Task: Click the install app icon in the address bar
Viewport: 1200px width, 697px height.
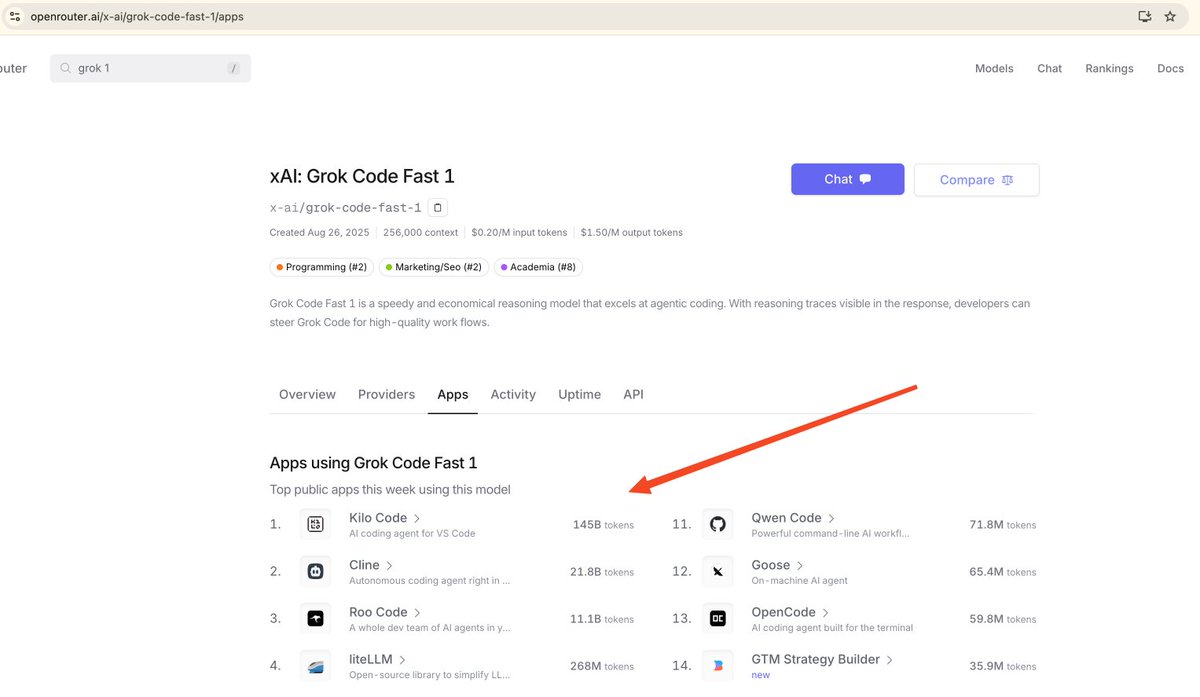Action: [1145, 16]
